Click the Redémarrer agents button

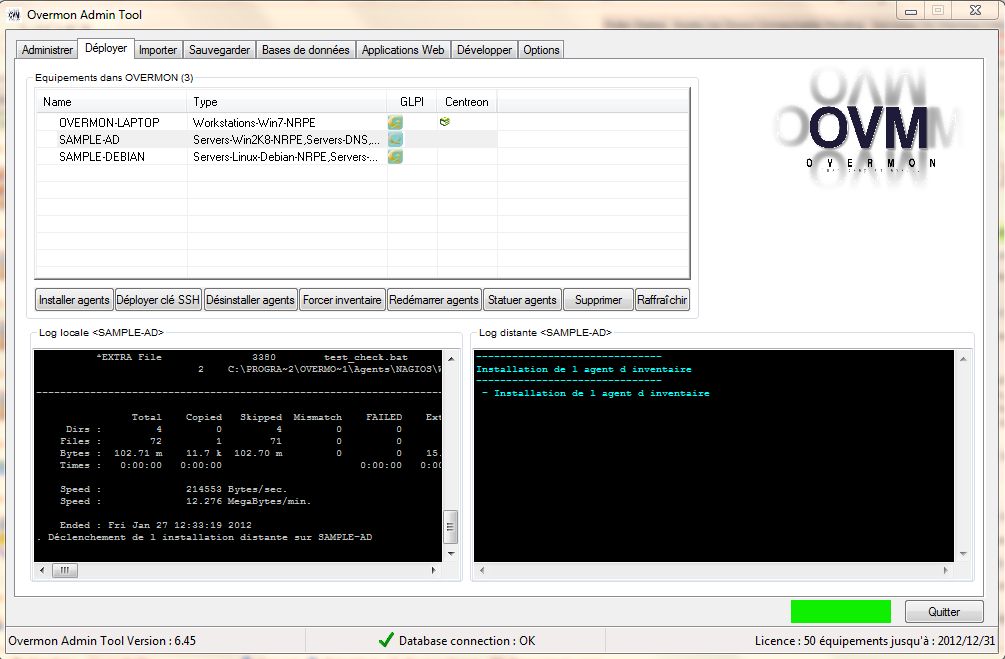pyautogui.click(x=433, y=299)
